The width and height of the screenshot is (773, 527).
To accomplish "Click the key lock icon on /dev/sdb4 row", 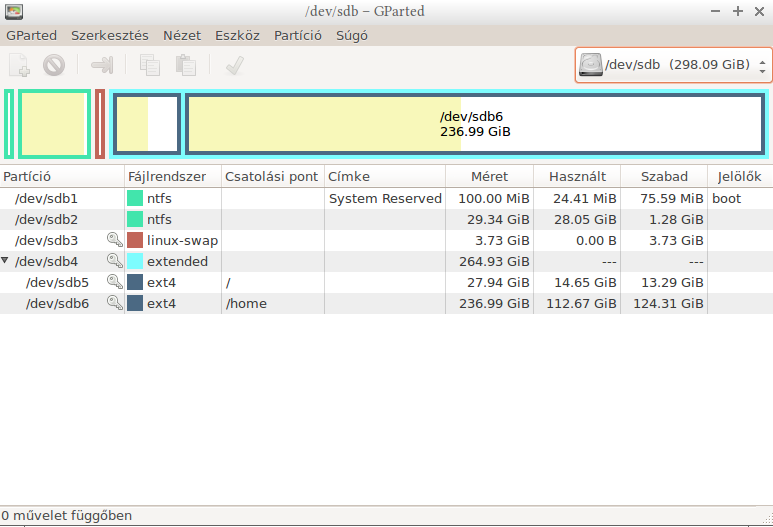I will (114, 261).
